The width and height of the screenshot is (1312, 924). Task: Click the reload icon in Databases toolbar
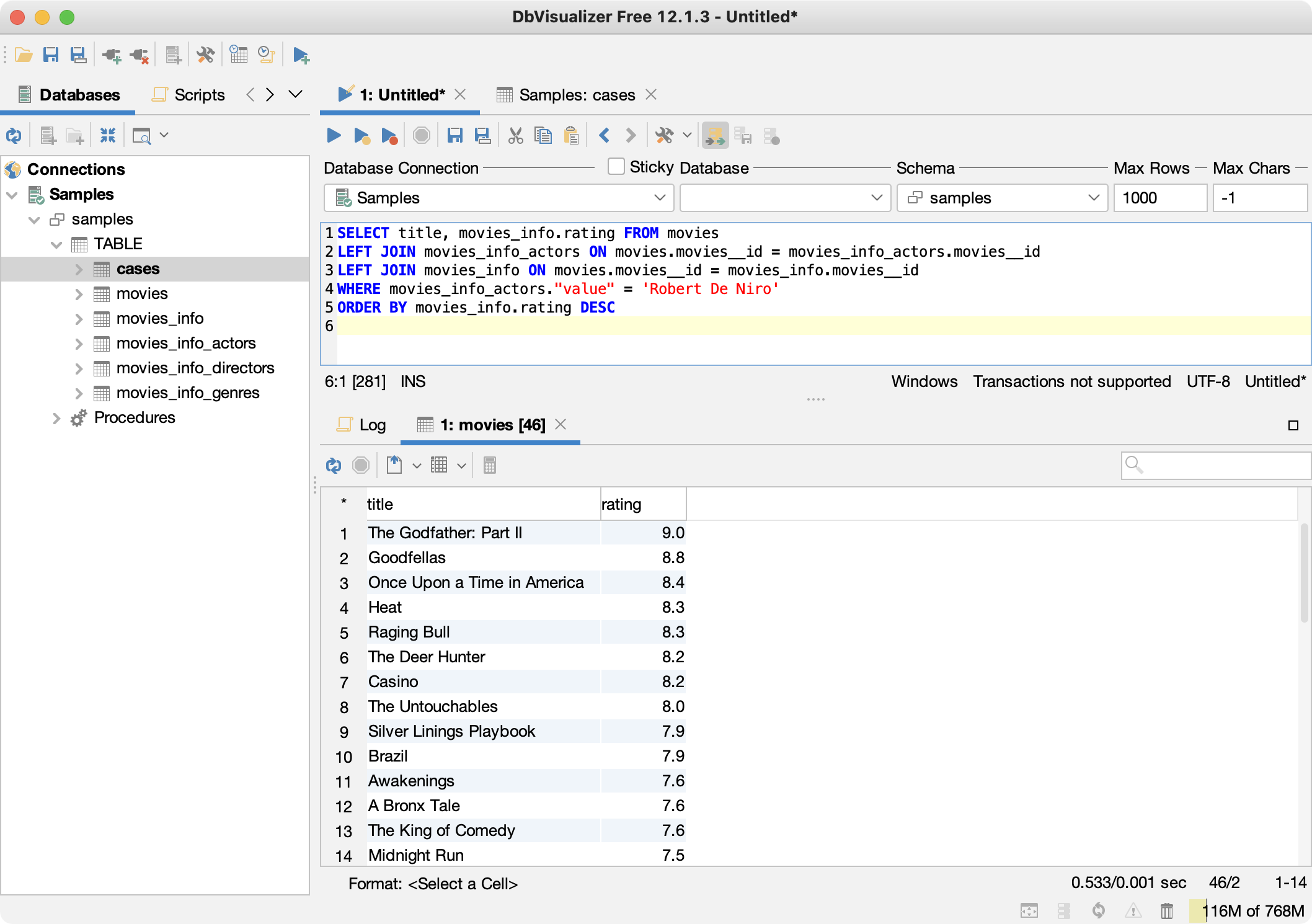pos(14,136)
